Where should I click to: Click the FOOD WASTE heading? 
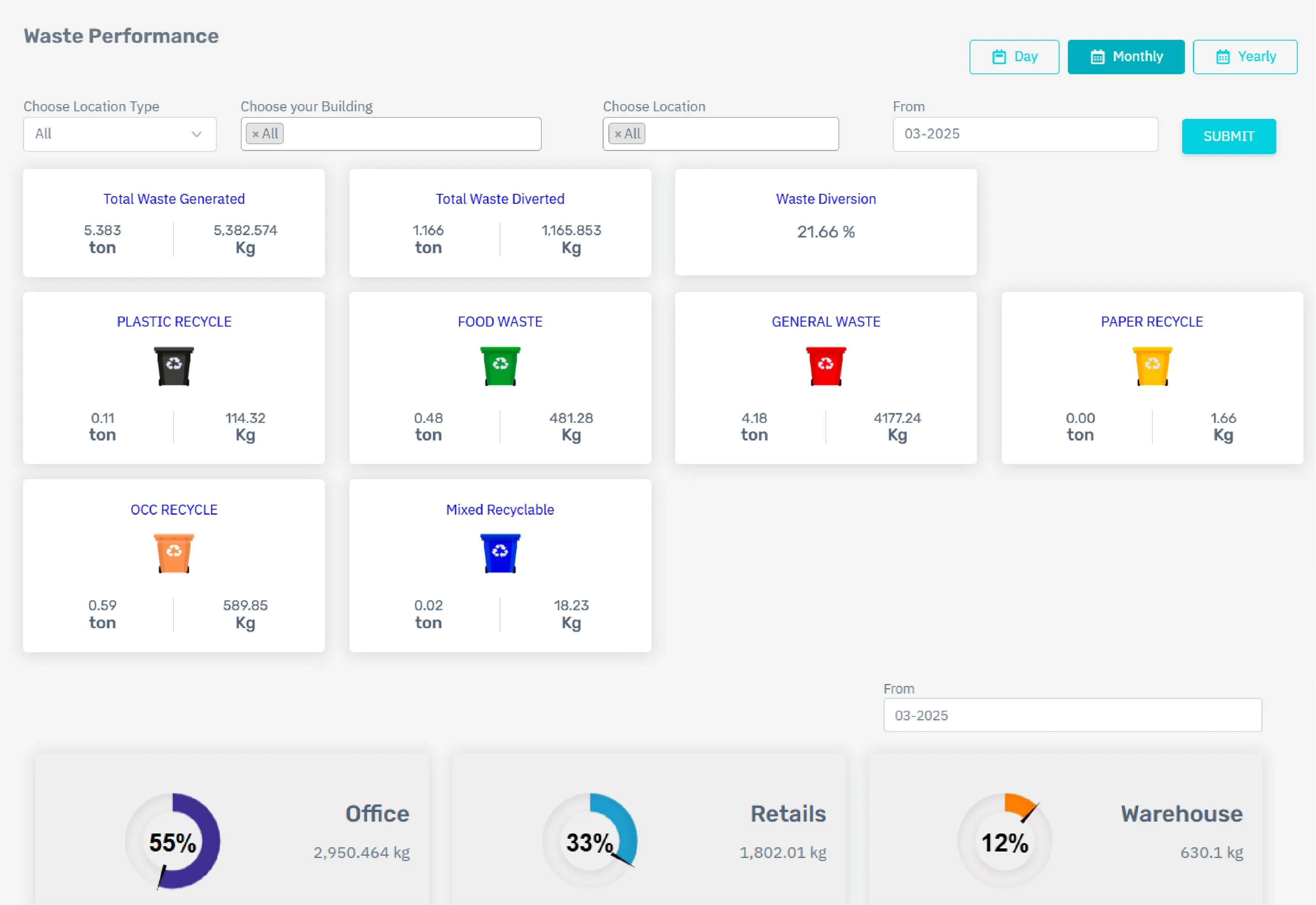500,322
